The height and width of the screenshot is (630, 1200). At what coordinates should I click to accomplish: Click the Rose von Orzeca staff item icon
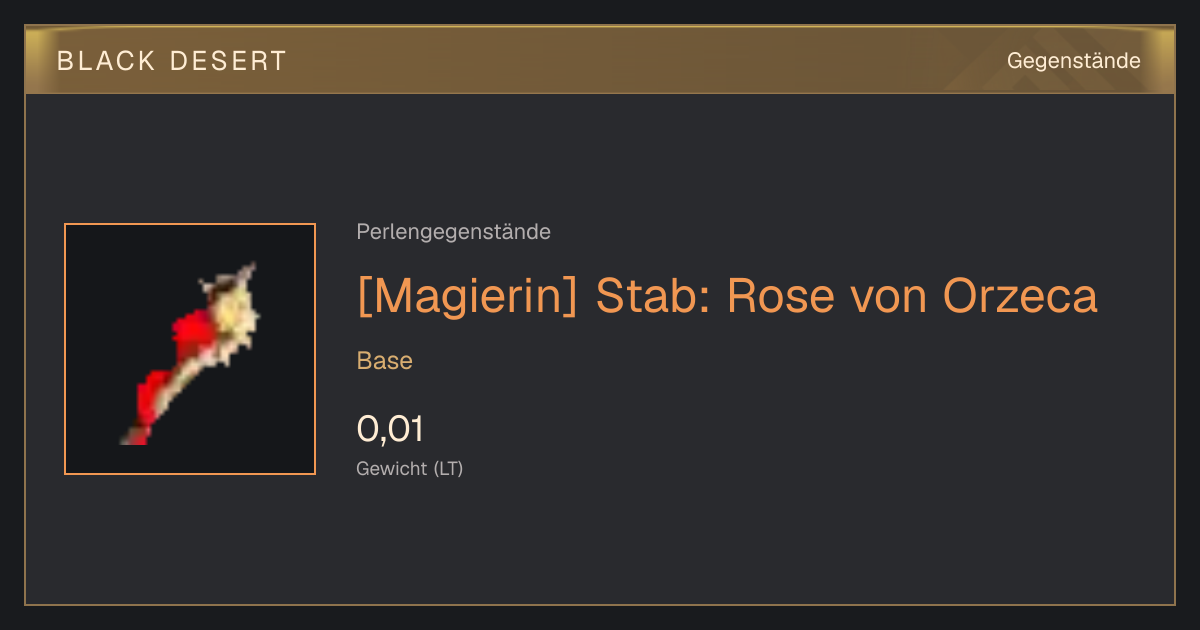pos(190,349)
